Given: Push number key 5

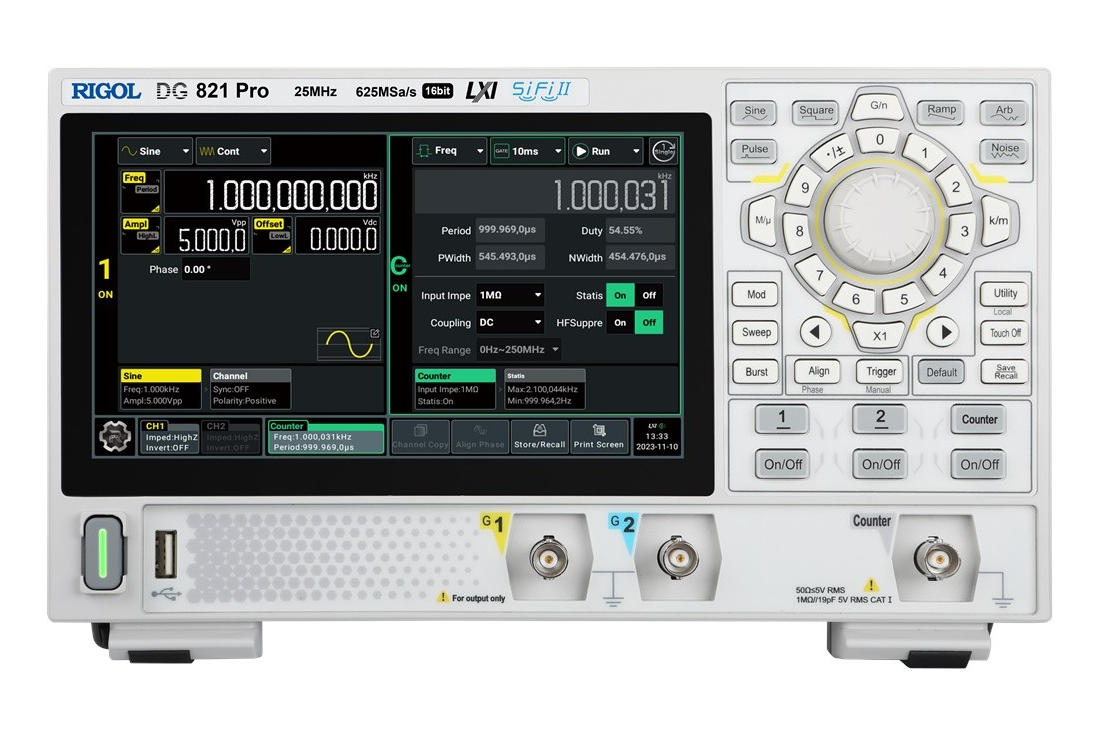Looking at the screenshot, I should pos(904,299).
